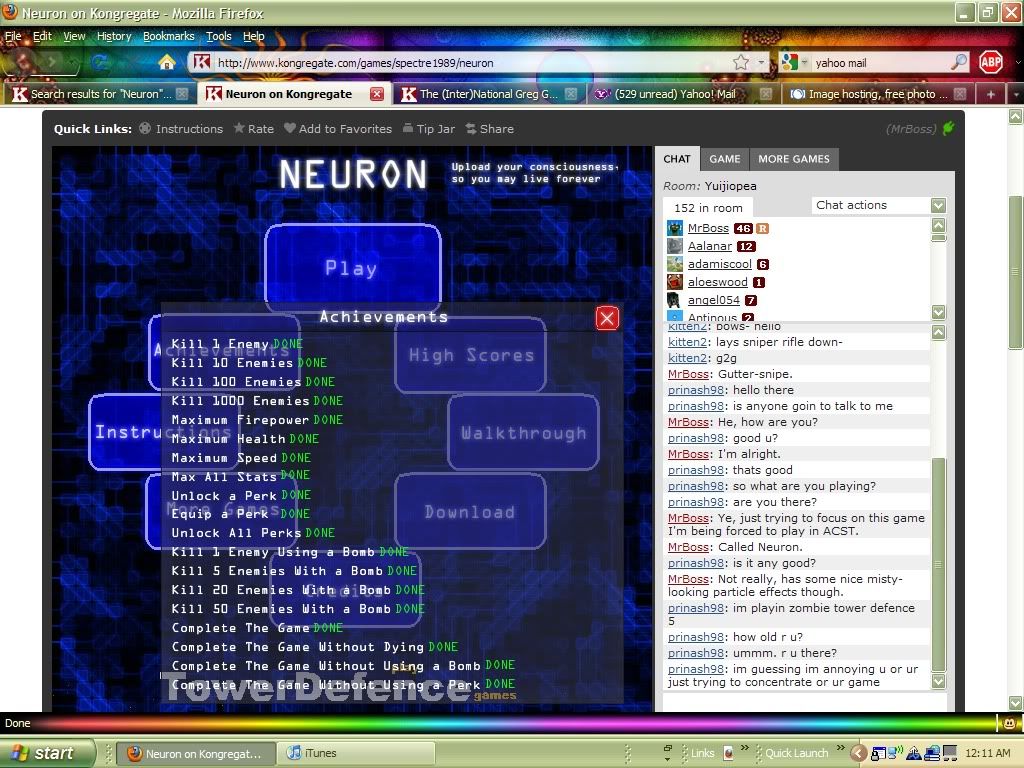Click Walkthrough game button

[523, 432]
